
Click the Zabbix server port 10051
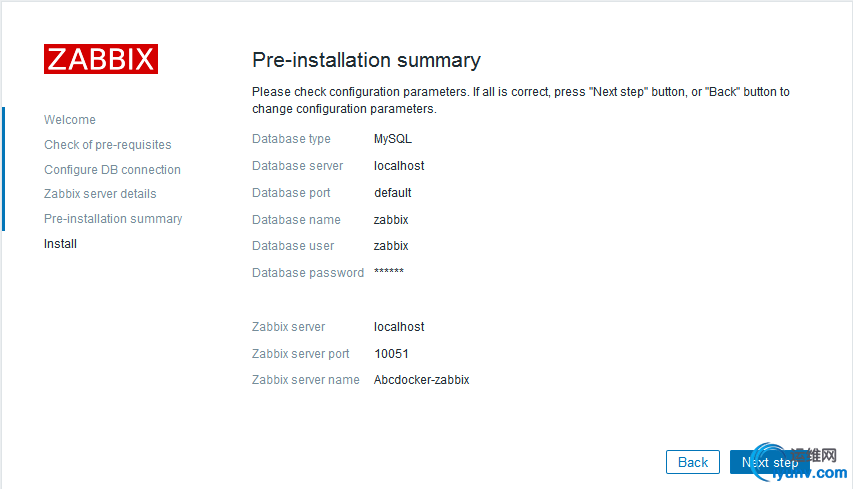pos(391,354)
